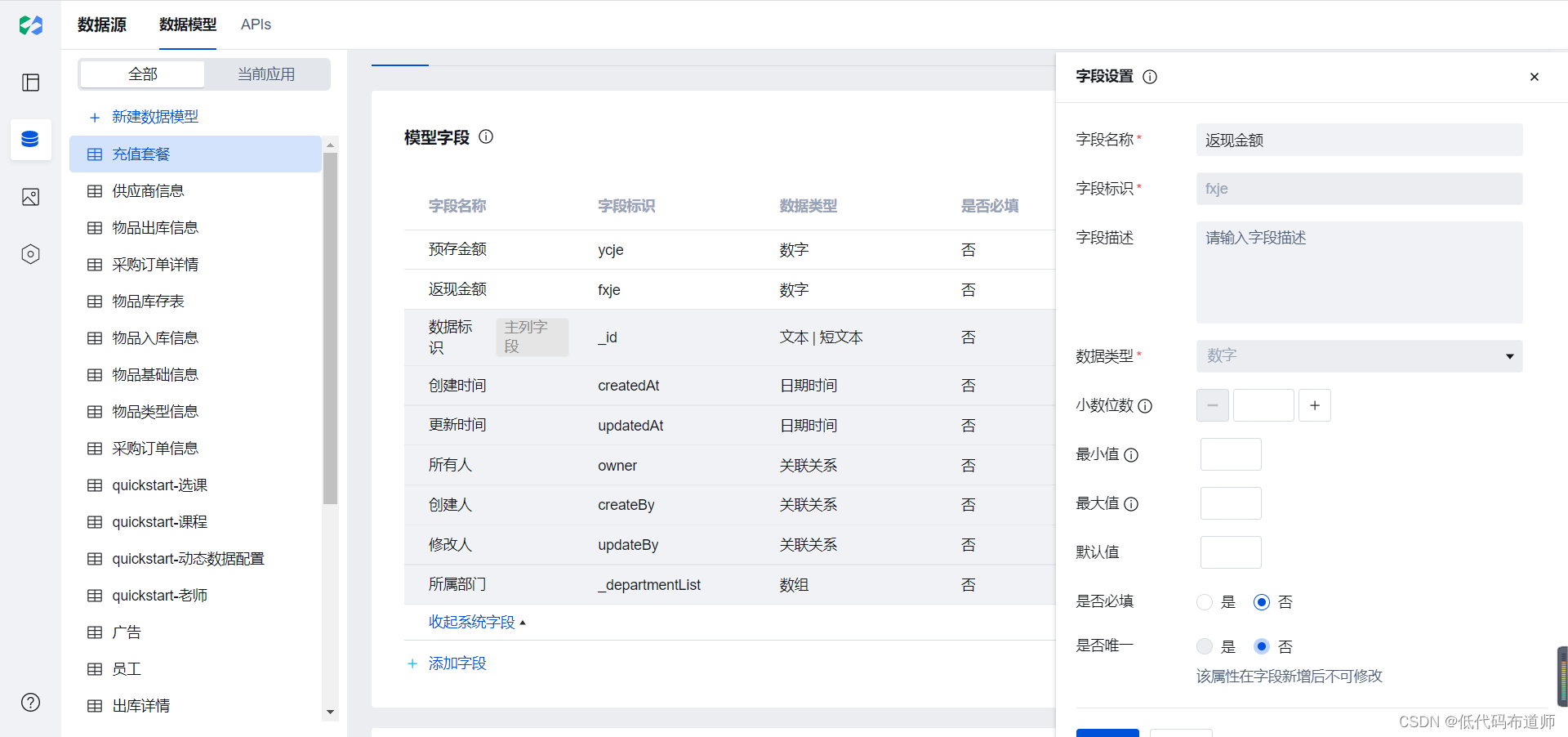
Task: Click the plus icon of 新建数据模型
Action: pos(95,118)
